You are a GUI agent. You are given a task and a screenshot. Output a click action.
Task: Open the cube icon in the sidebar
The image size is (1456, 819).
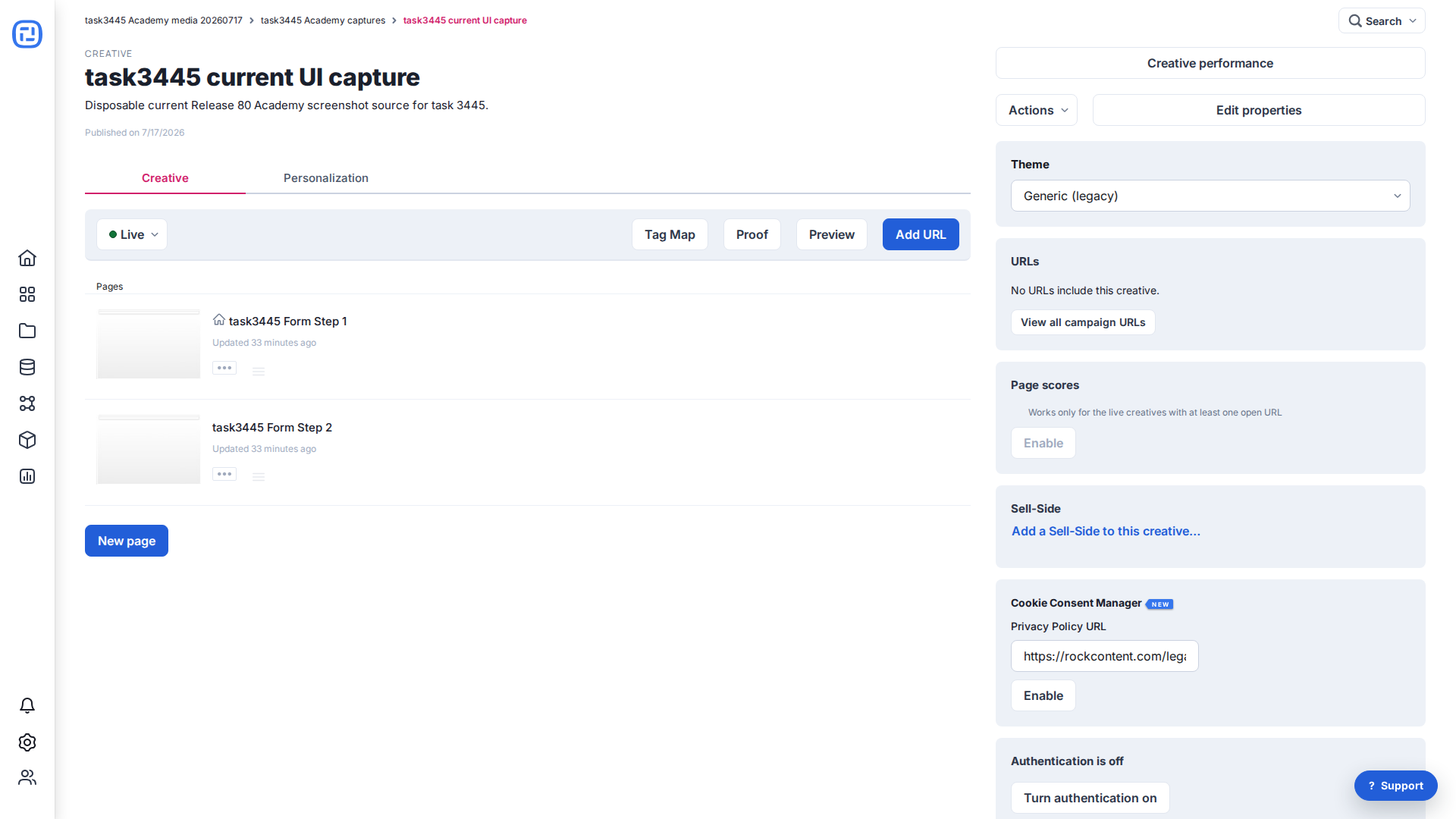pyautogui.click(x=27, y=440)
